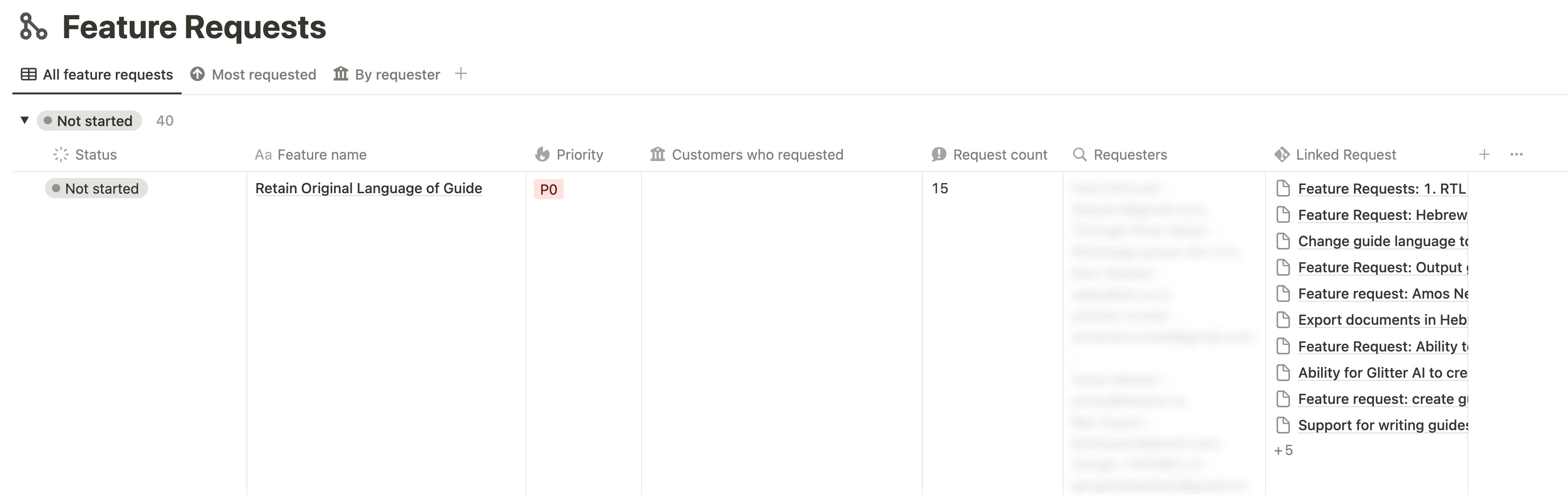1568x495 pixels.
Task: Open the table options via the ellipsis menu
Action: click(x=1516, y=154)
